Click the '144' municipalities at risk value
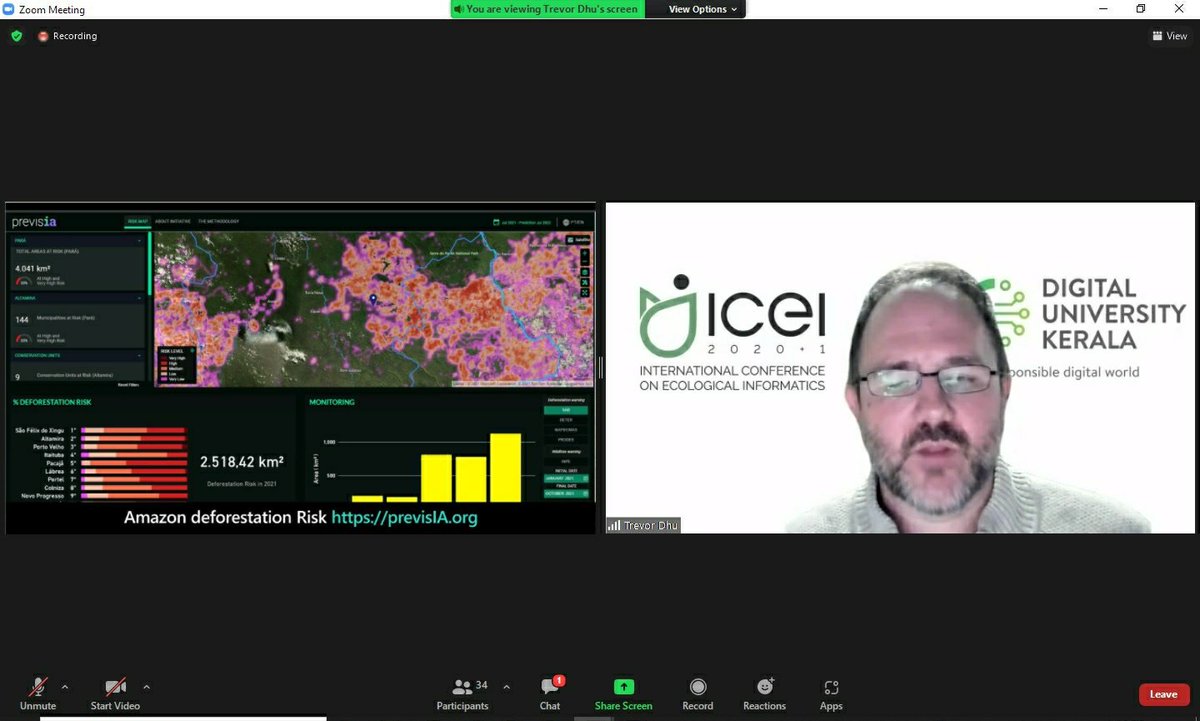Image resolution: width=1200 pixels, height=721 pixels. pos(22,320)
